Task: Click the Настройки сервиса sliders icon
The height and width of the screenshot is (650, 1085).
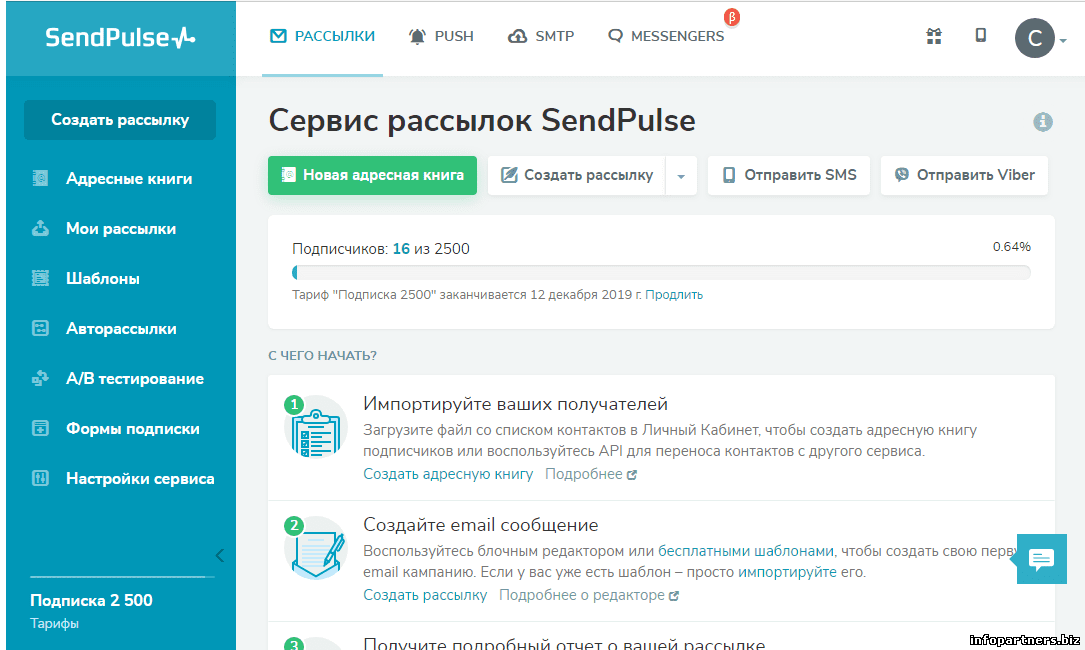Action: click(x=40, y=478)
